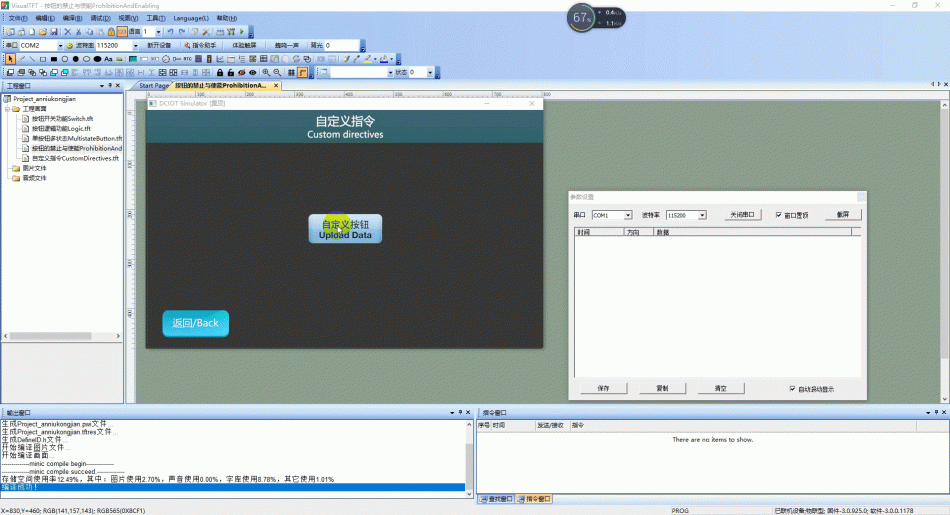Open the COM2 serial port dropdown
950x515 pixels.
[60, 45]
